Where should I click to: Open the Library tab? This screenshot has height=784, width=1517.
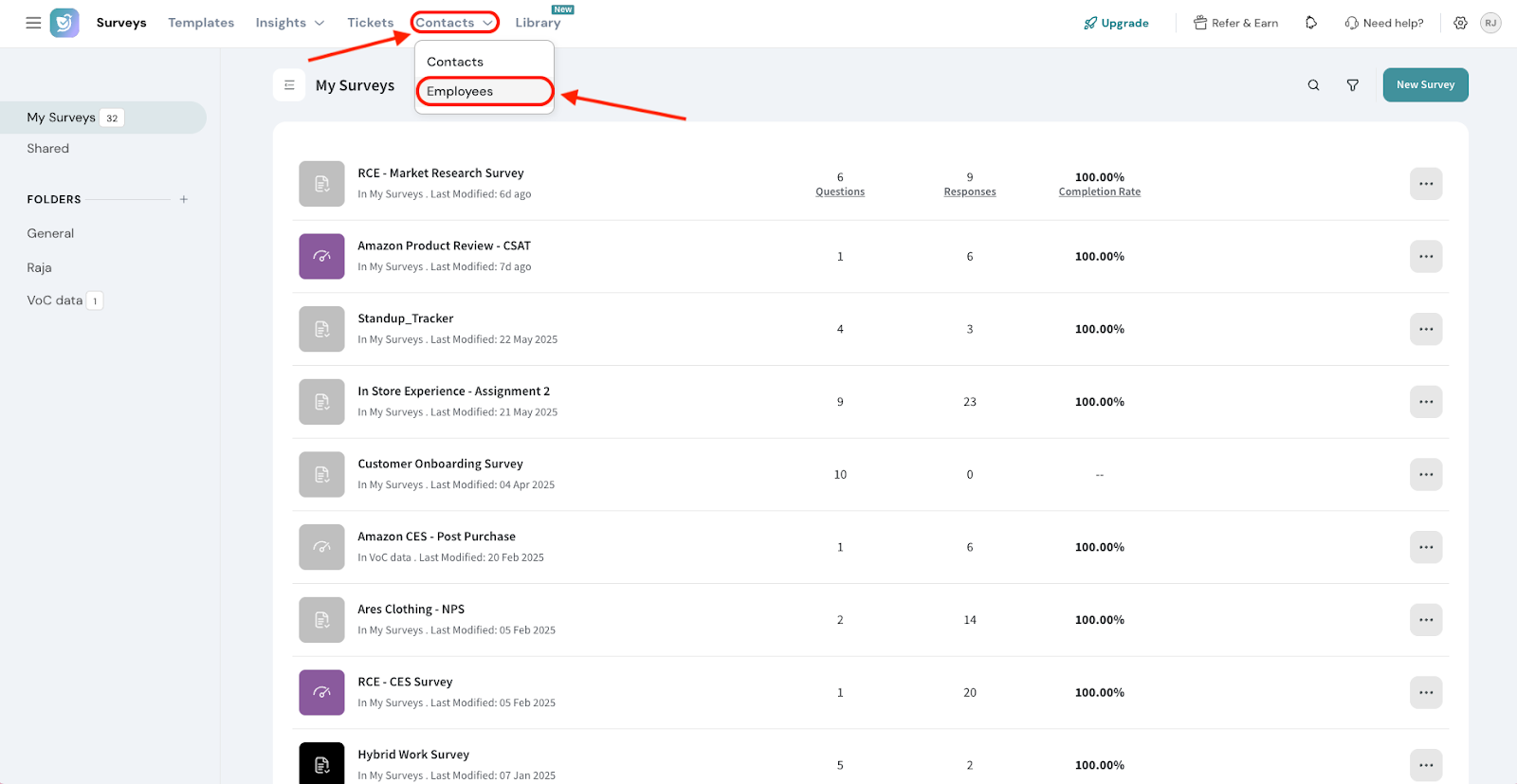click(538, 23)
